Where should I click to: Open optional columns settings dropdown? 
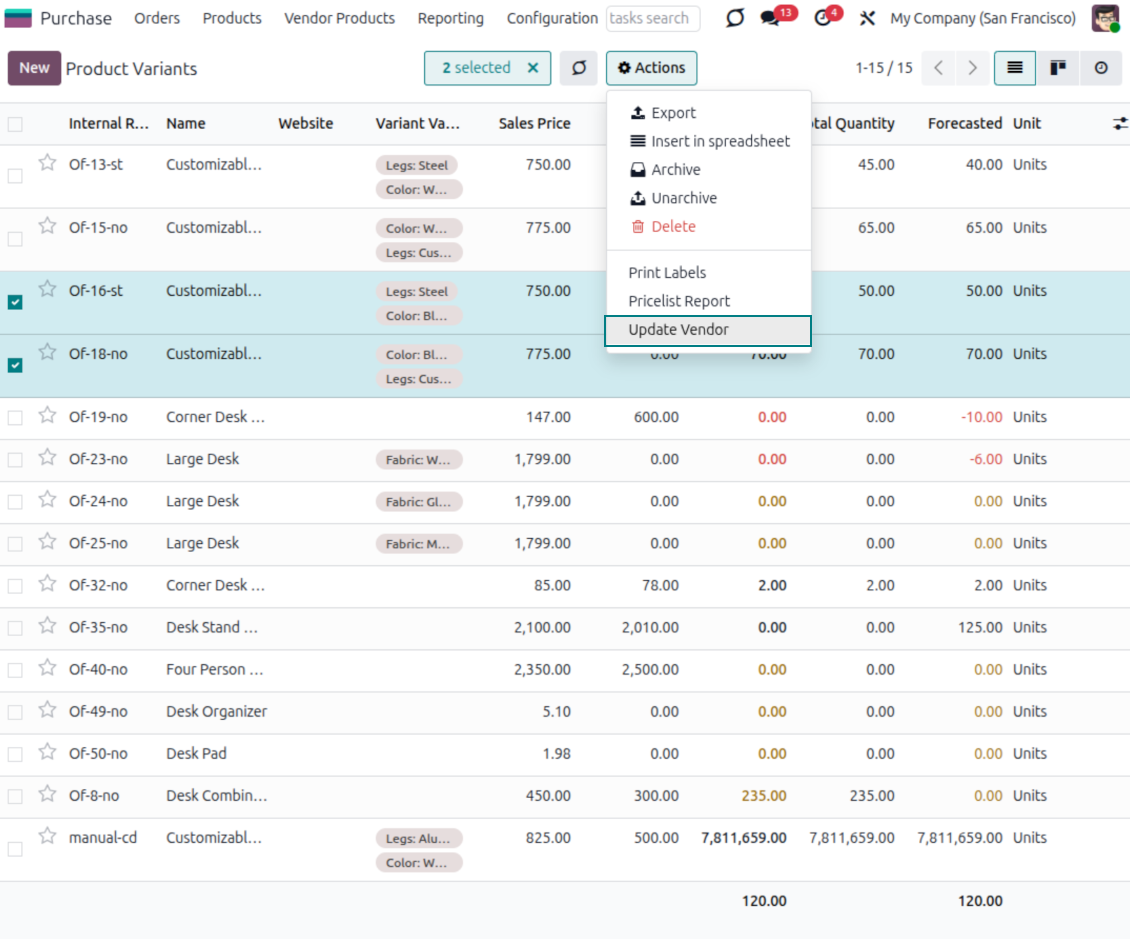tap(1120, 123)
